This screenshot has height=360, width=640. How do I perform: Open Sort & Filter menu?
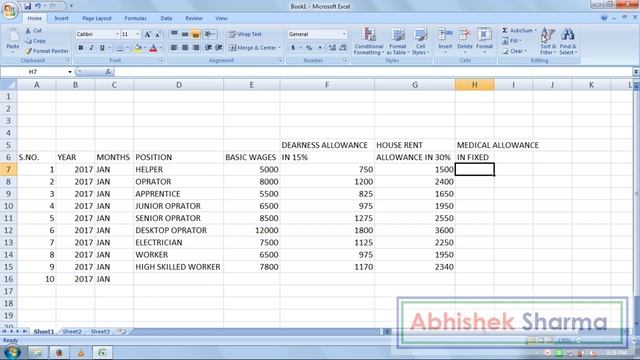coord(548,41)
